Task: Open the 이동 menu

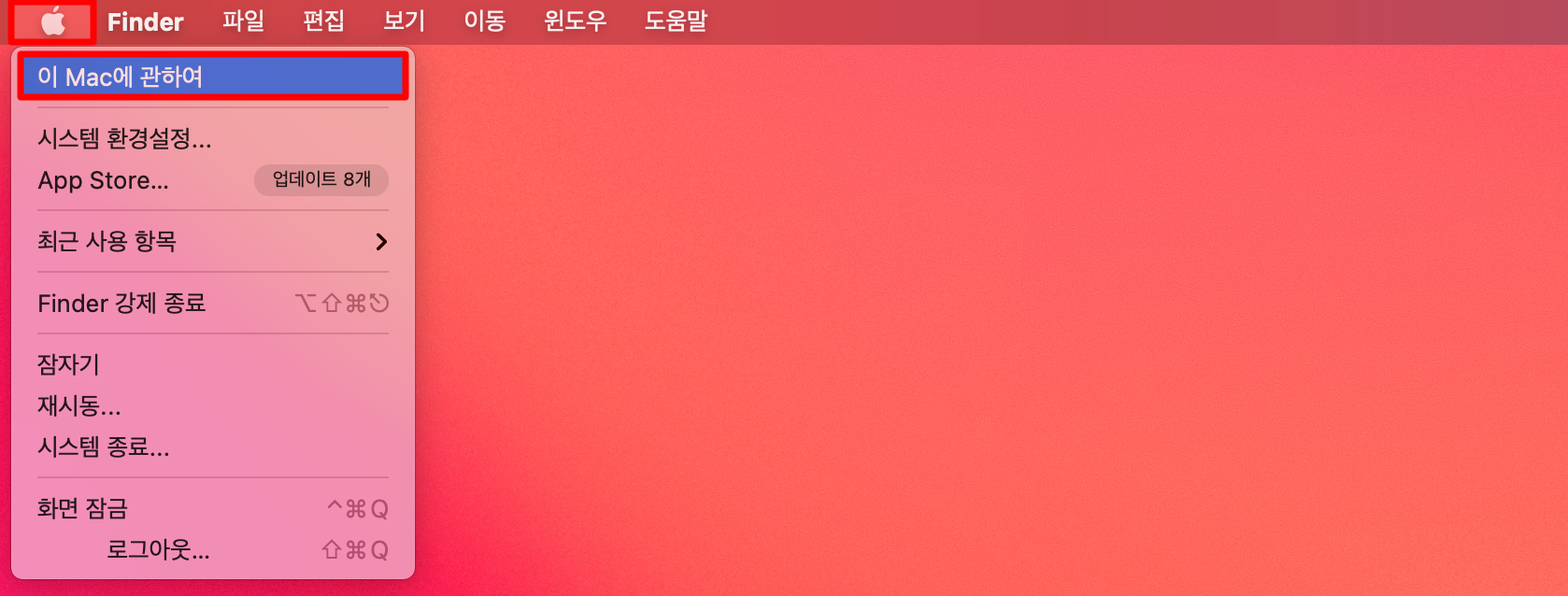Action: (484, 21)
